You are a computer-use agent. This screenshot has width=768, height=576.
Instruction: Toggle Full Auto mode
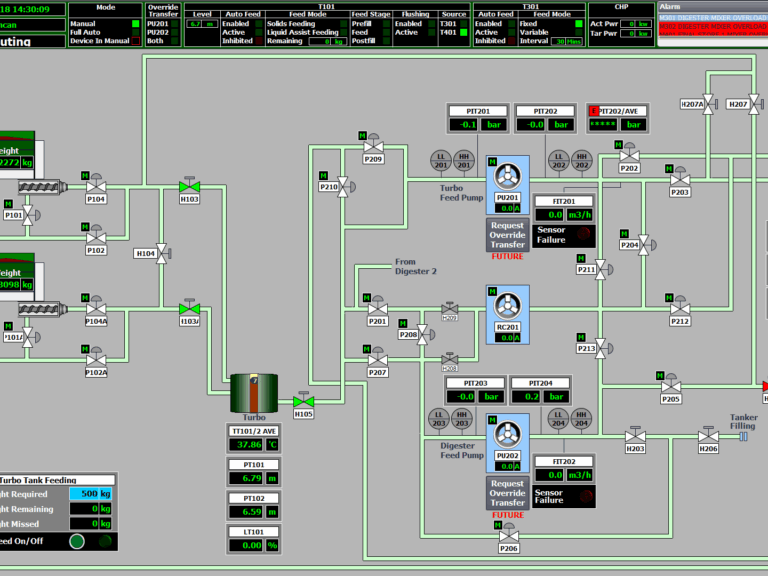pos(136,32)
